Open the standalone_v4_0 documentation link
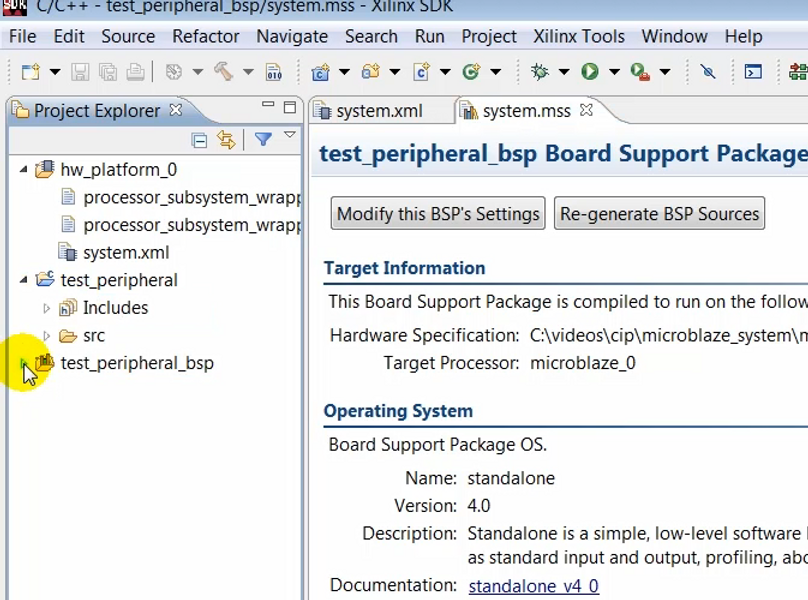Viewport: 808px width, 600px height. tap(533, 585)
